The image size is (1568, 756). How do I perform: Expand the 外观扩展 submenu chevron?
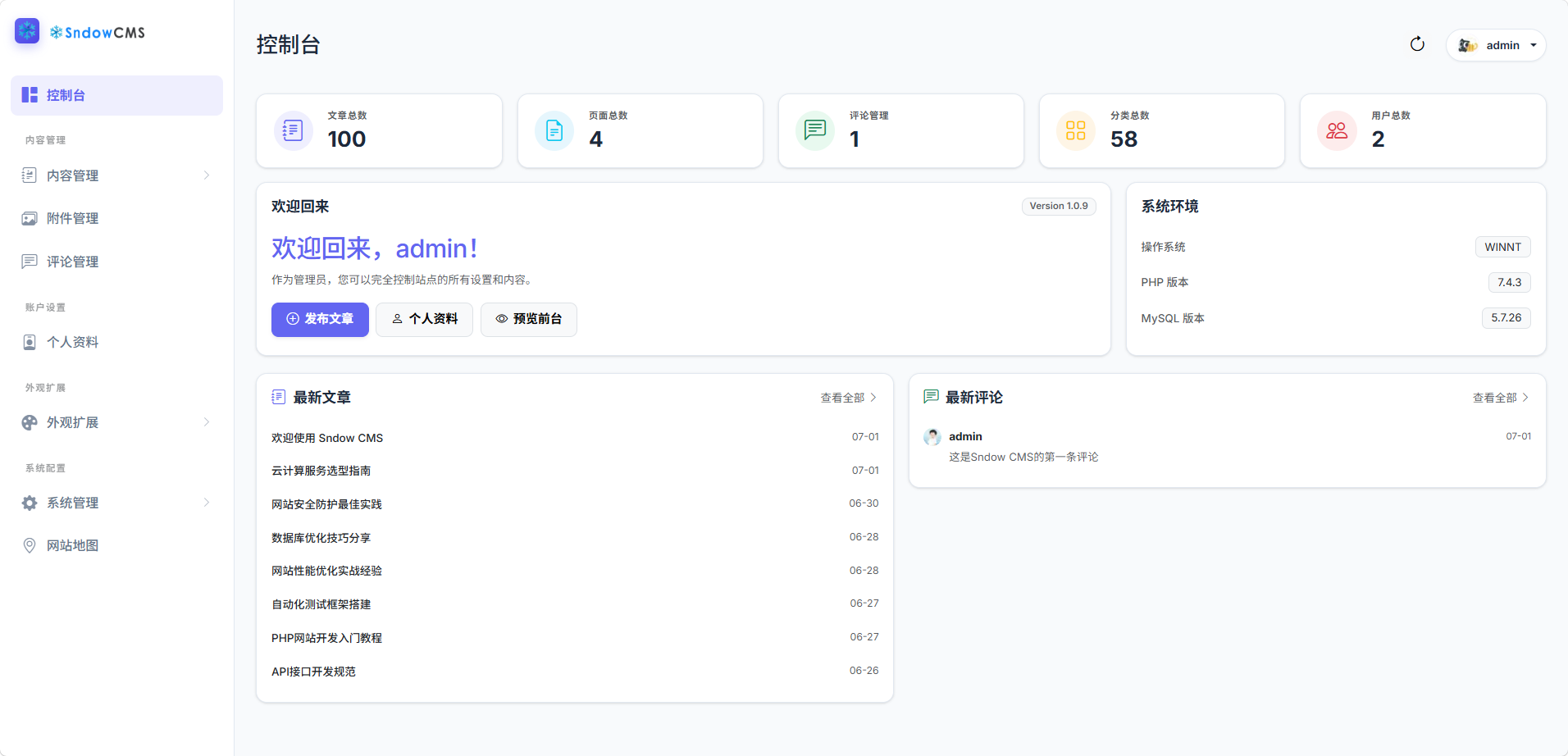(207, 422)
